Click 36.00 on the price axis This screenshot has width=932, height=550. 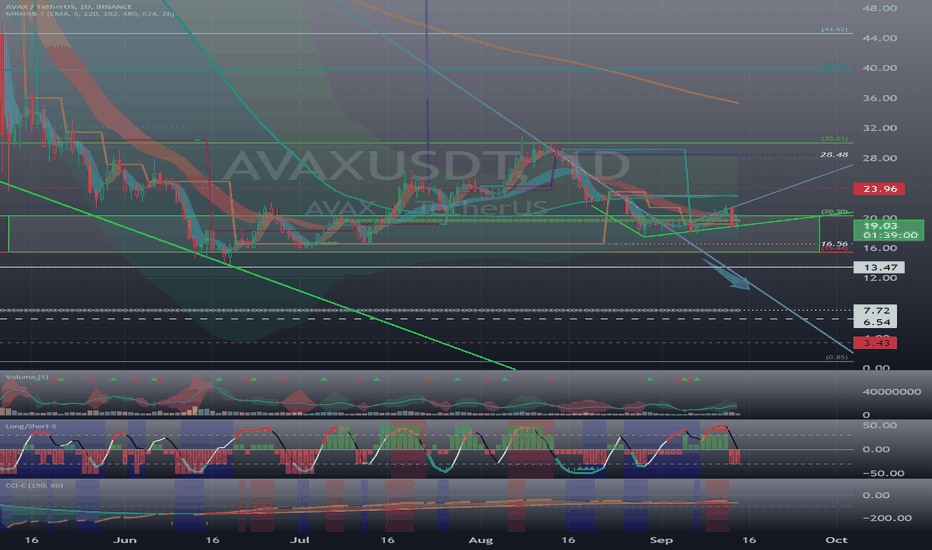pyautogui.click(x=880, y=98)
